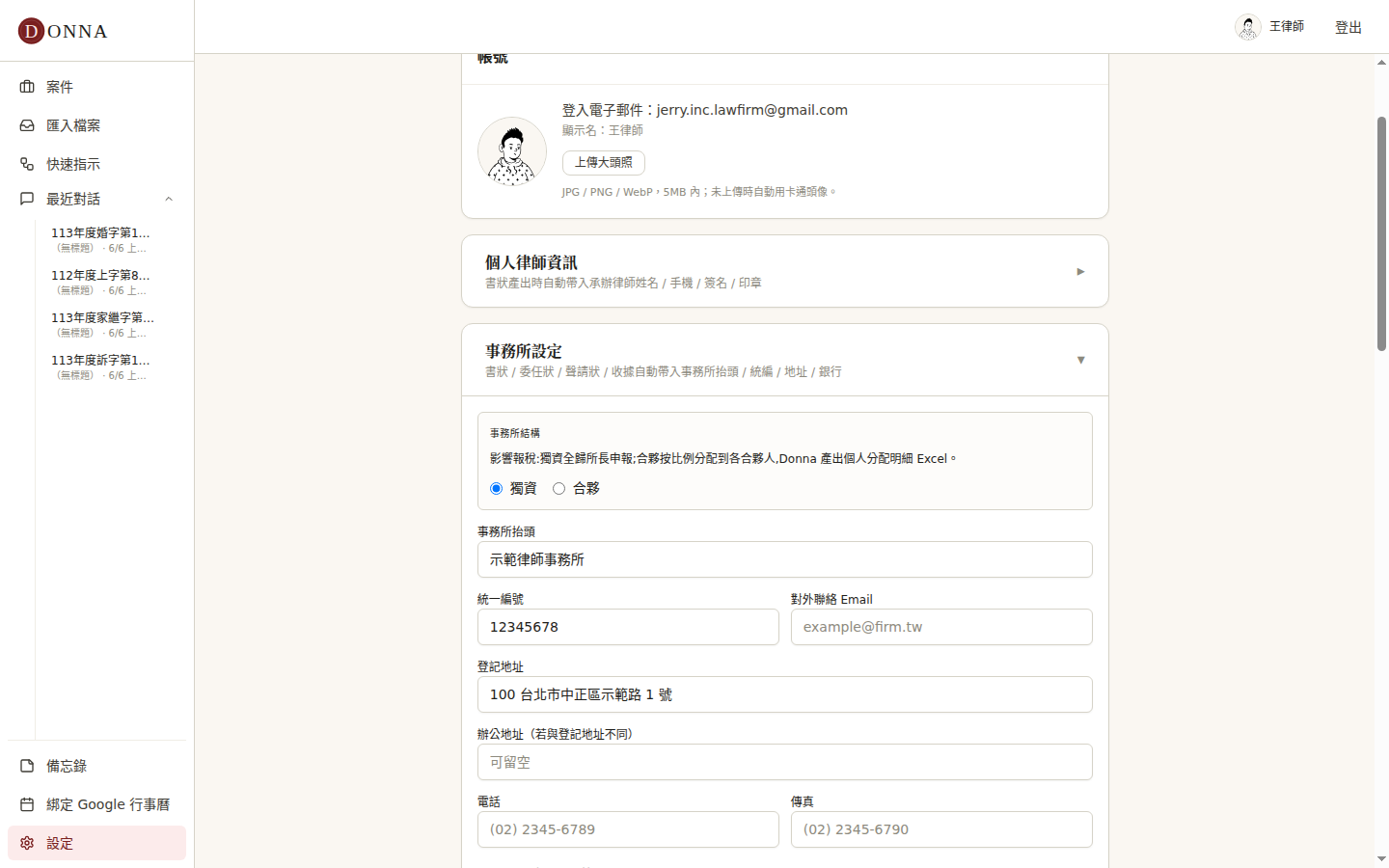
Task: Click the briefcase icon next to 案件
Action: [x=27, y=87]
